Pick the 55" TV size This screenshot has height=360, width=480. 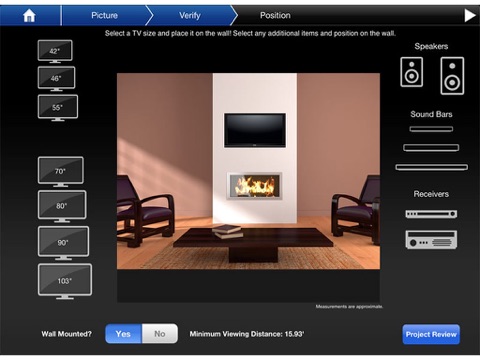58,108
